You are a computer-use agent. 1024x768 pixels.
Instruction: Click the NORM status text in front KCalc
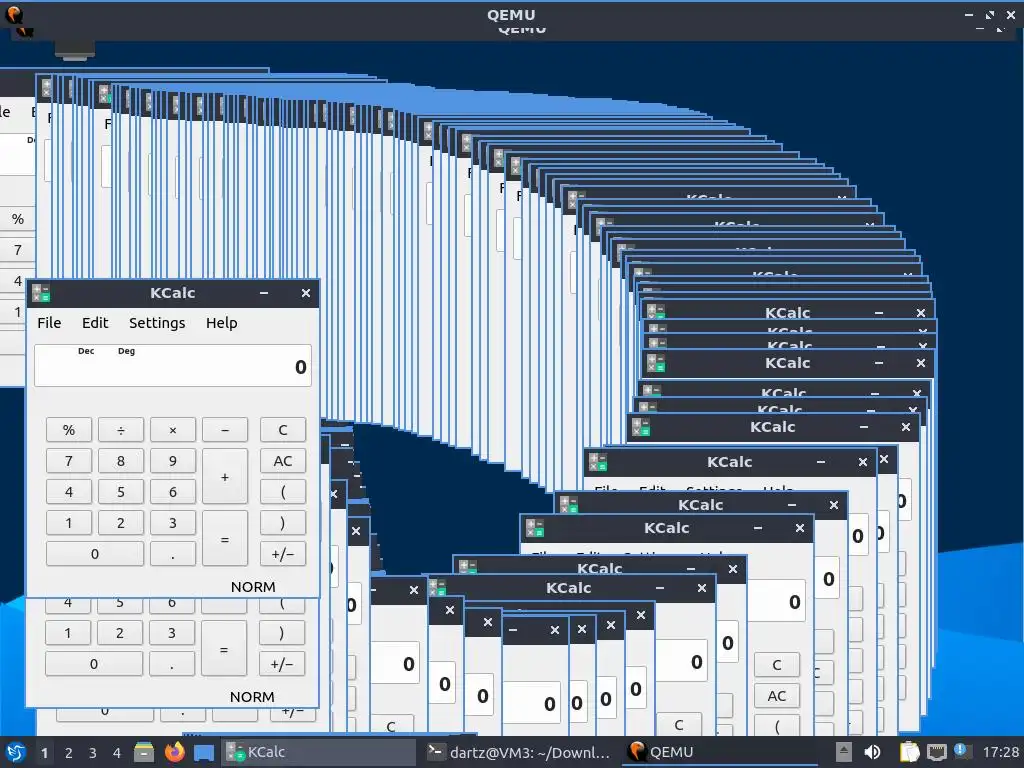[253, 586]
